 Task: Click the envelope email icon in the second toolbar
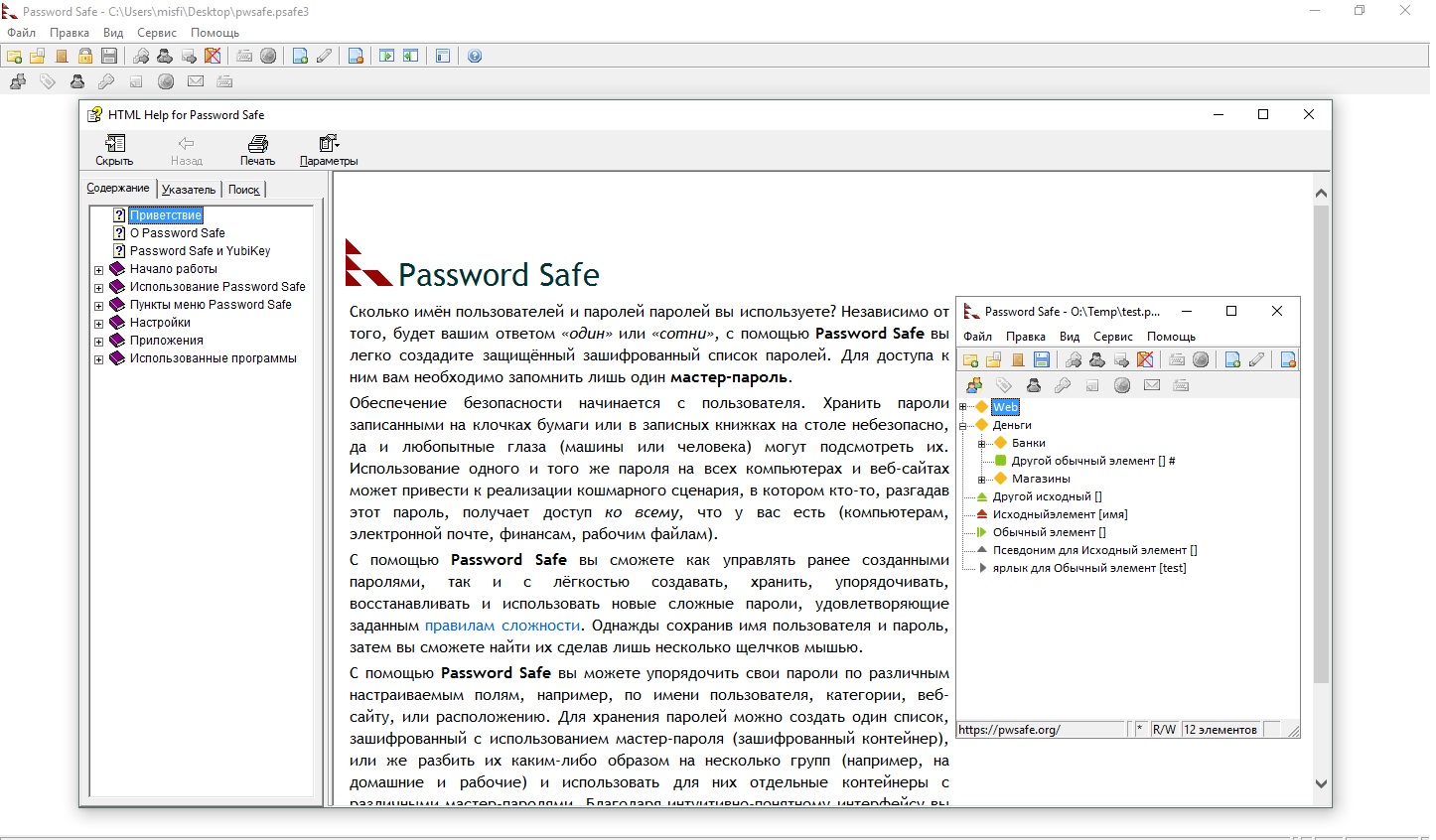click(x=194, y=81)
